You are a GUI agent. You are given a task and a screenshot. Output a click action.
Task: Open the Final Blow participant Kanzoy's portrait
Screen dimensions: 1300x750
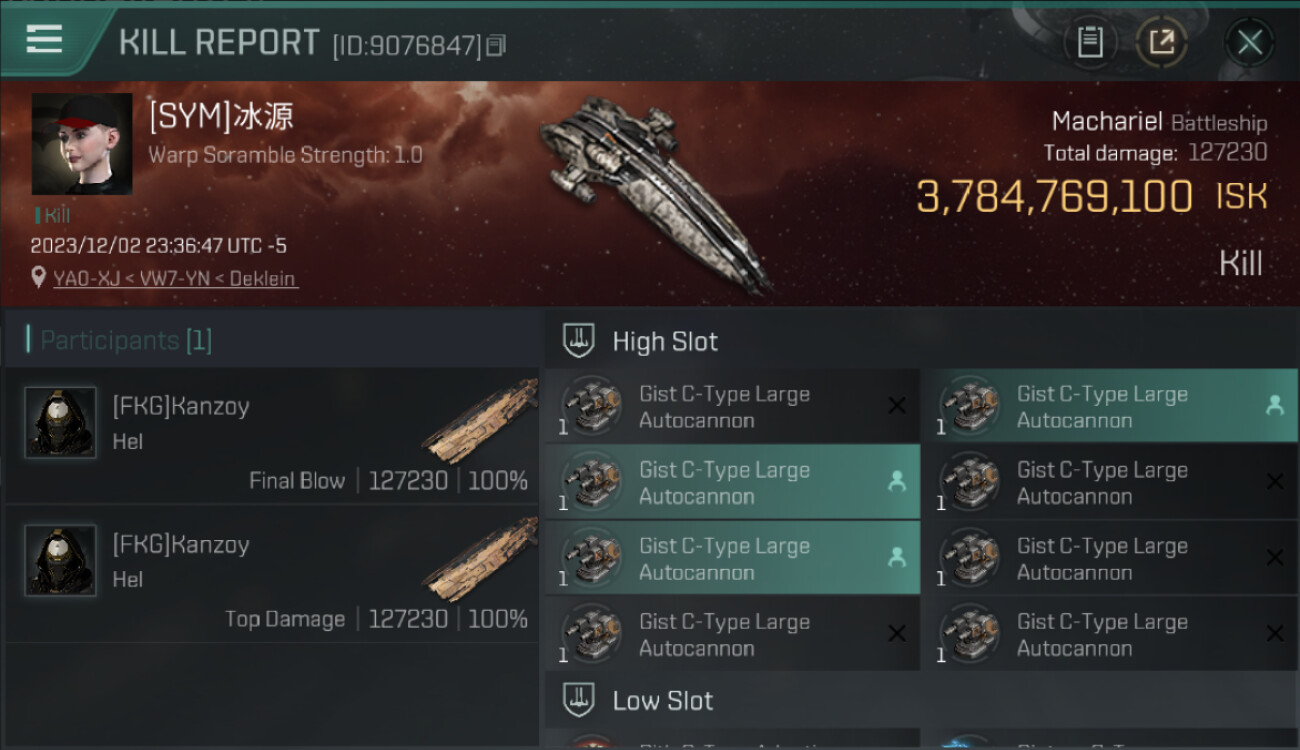60,423
